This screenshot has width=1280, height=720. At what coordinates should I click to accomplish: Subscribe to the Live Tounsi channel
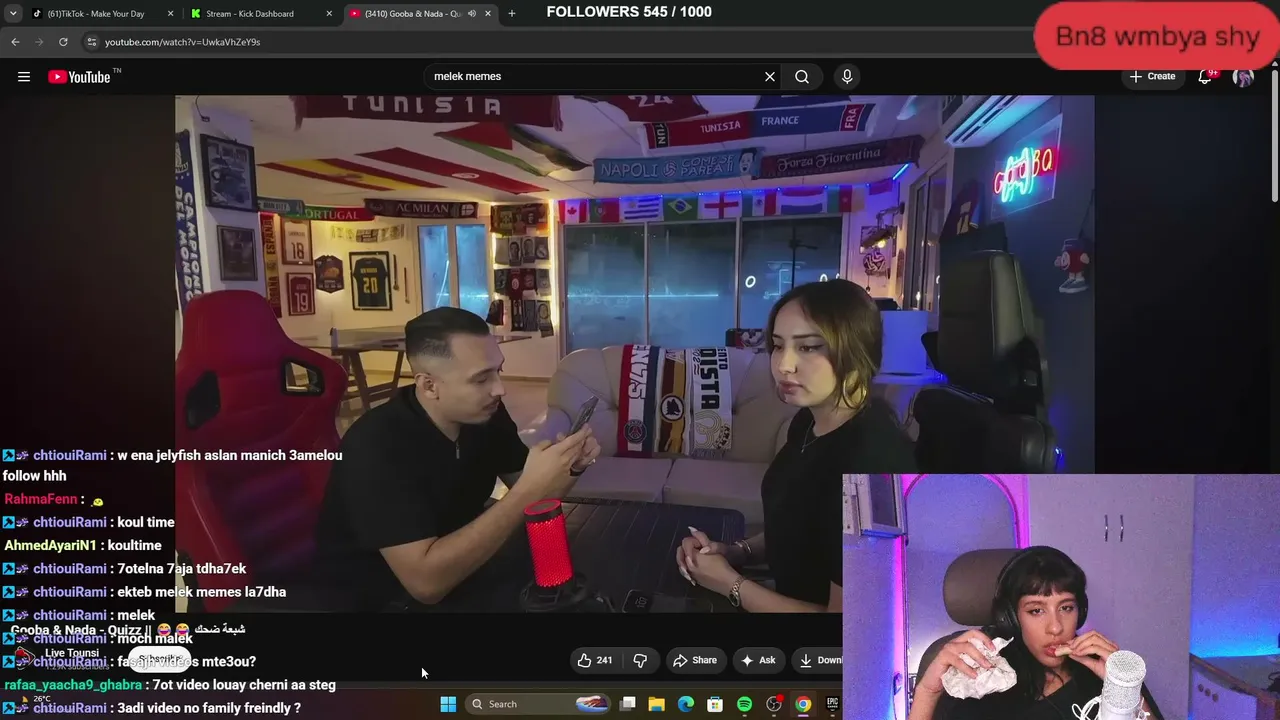coord(159,659)
